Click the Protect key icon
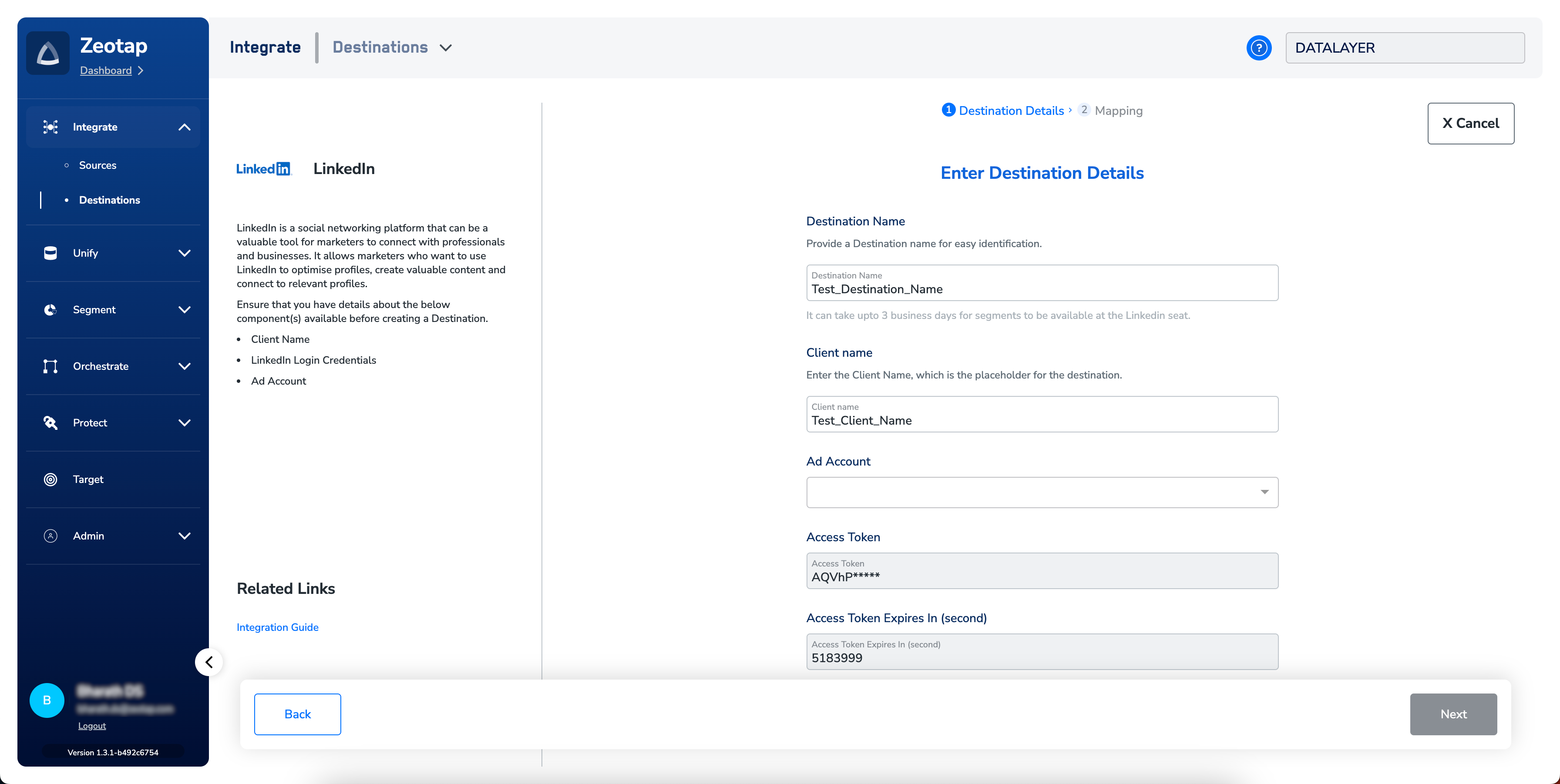 pos(50,422)
